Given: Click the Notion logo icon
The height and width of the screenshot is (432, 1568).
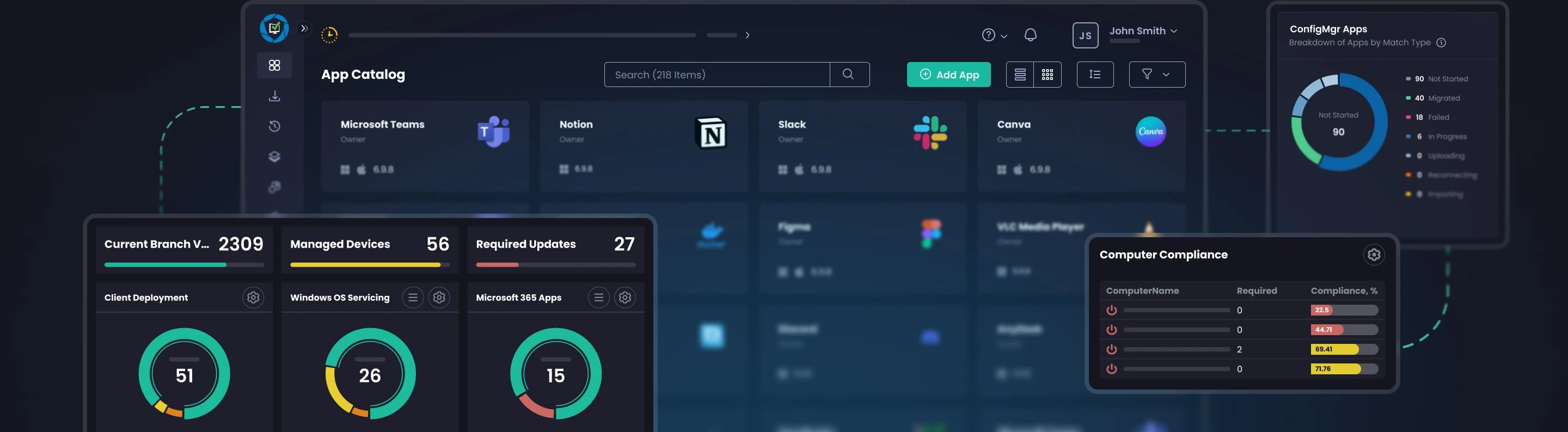Looking at the screenshot, I should (x=711, y=132).
